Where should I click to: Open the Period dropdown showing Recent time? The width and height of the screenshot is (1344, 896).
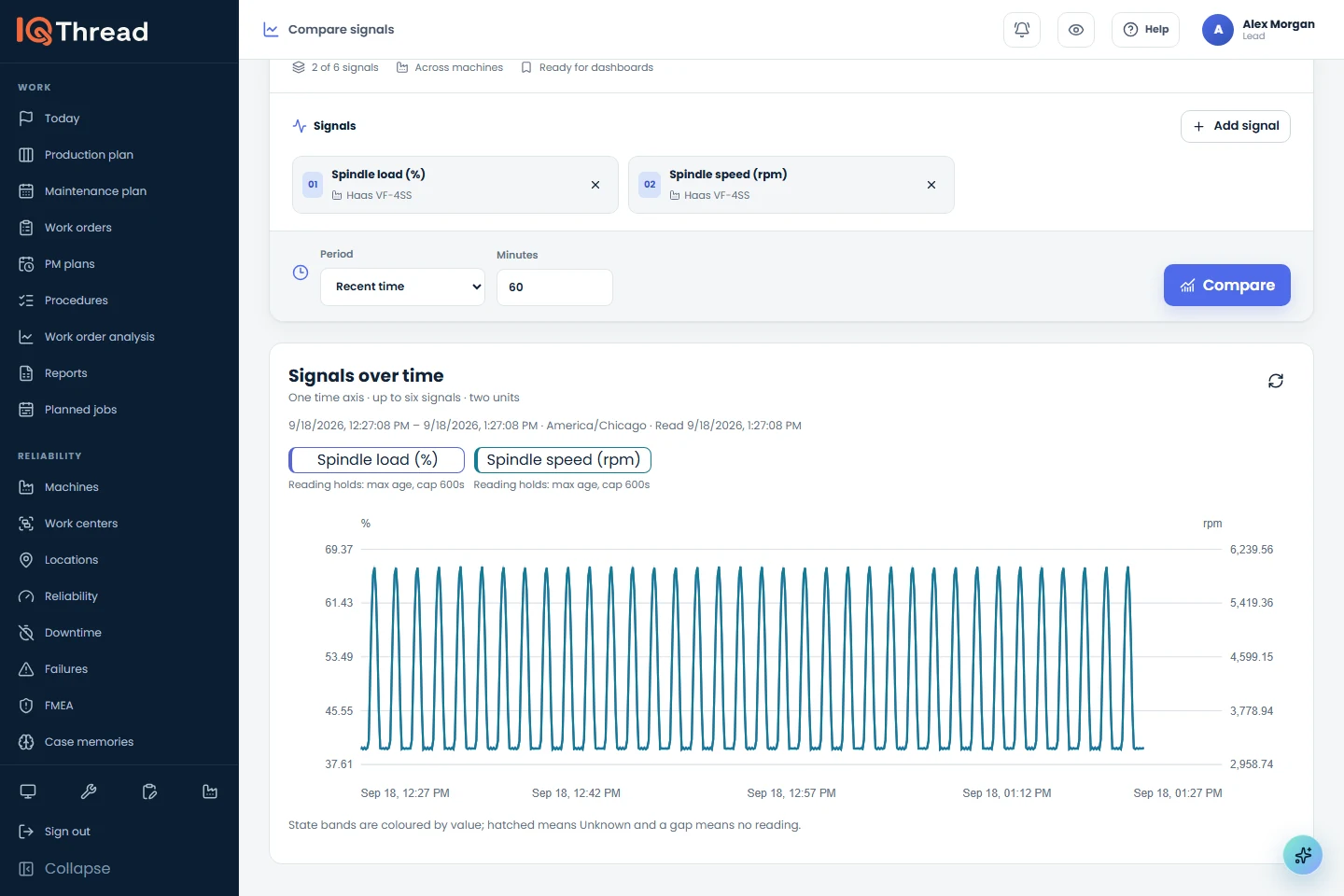[x=402, y=287]
